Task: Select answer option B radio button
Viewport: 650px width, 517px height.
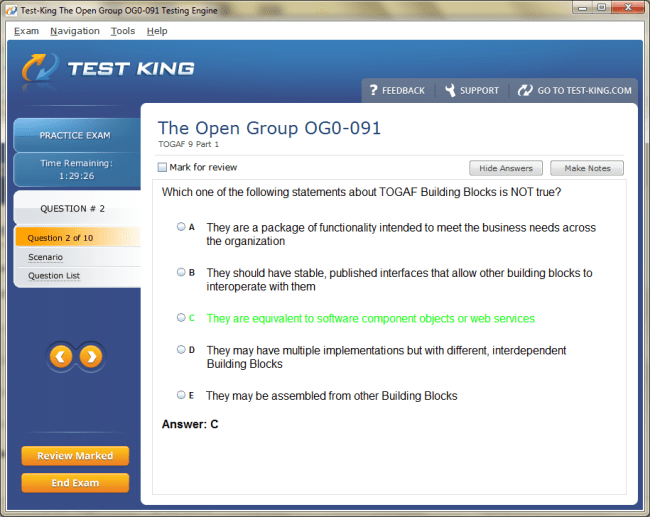Action: [x=181, y=272]
